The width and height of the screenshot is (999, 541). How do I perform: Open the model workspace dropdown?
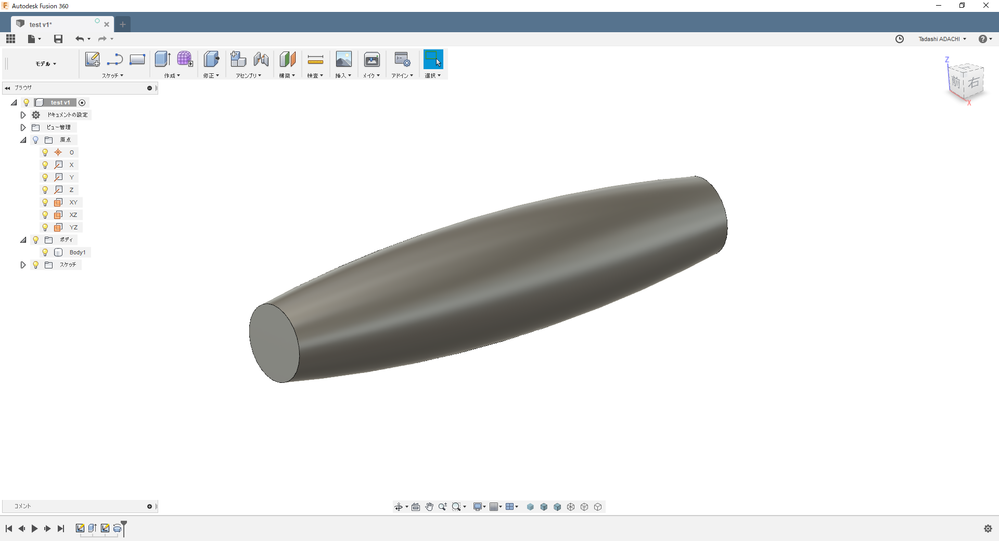[x=46, y=64]
